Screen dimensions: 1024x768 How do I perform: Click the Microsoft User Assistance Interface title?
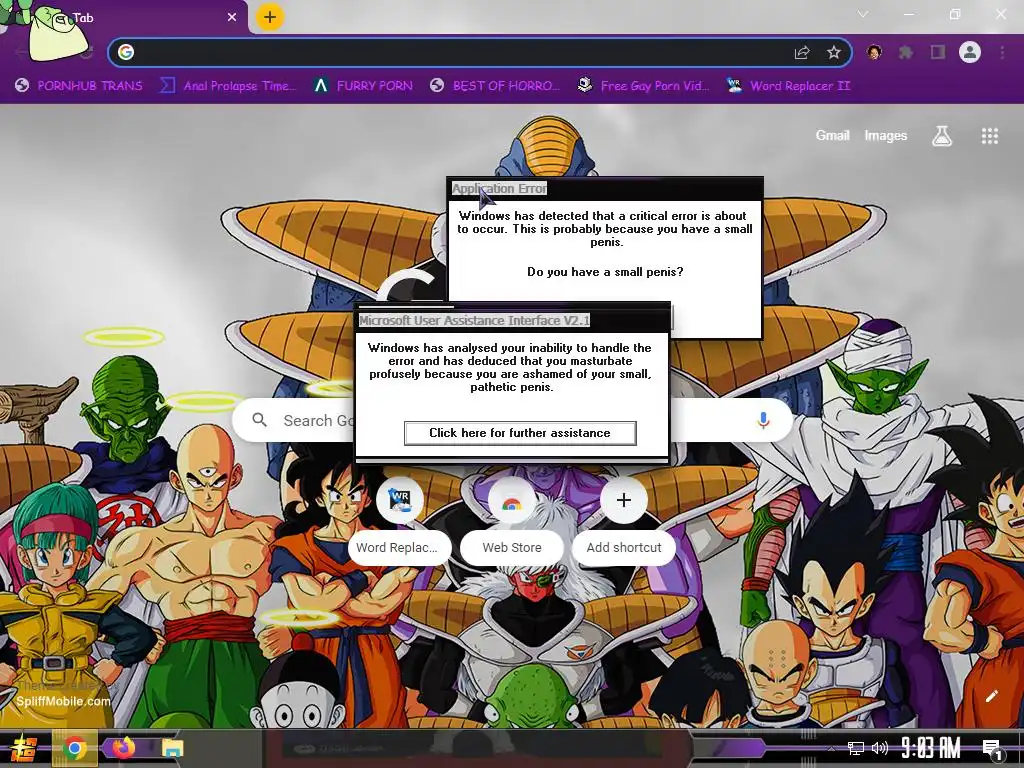(474, 321)
